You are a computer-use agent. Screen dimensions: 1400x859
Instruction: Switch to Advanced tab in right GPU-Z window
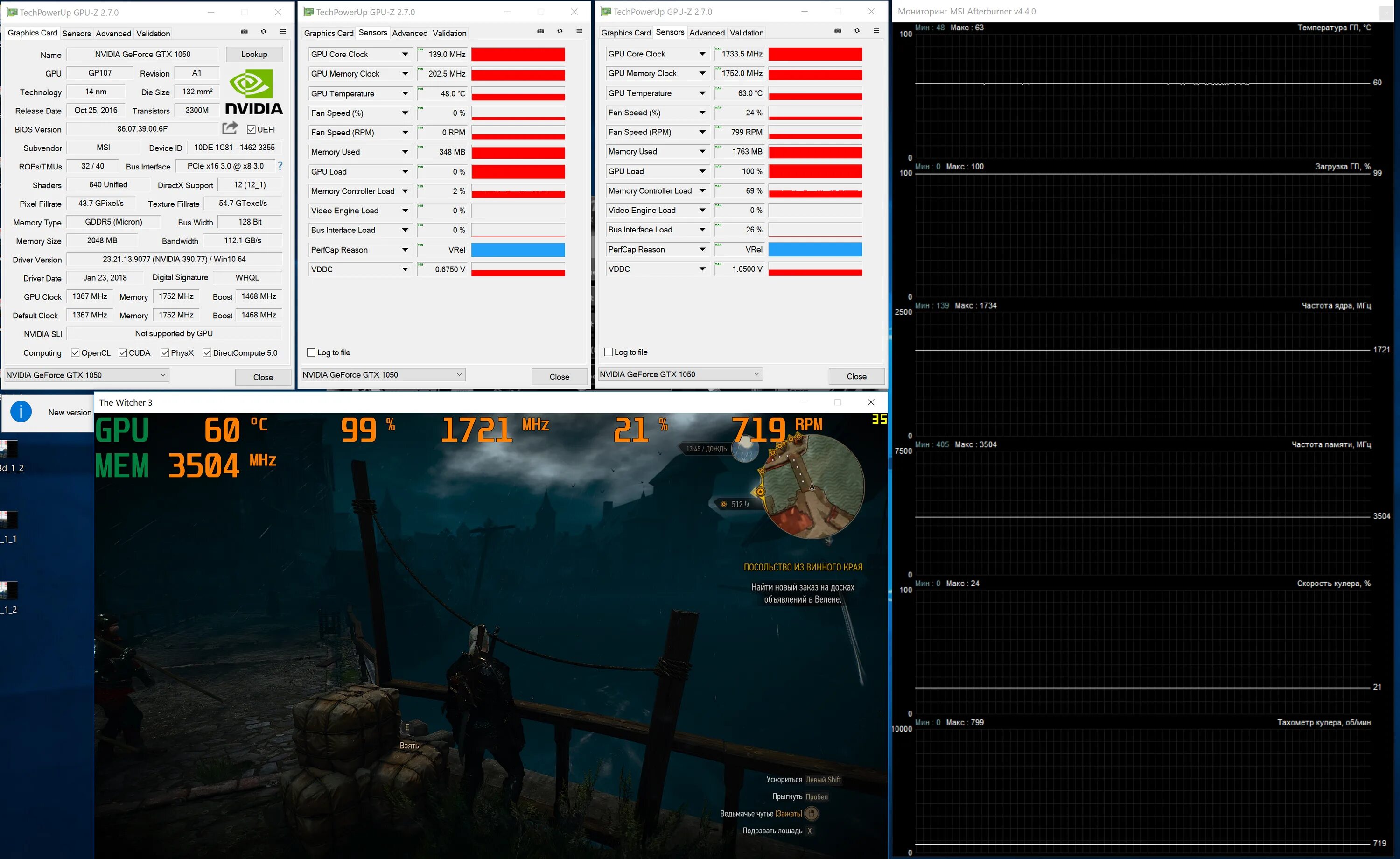click(x=707, y=32)
